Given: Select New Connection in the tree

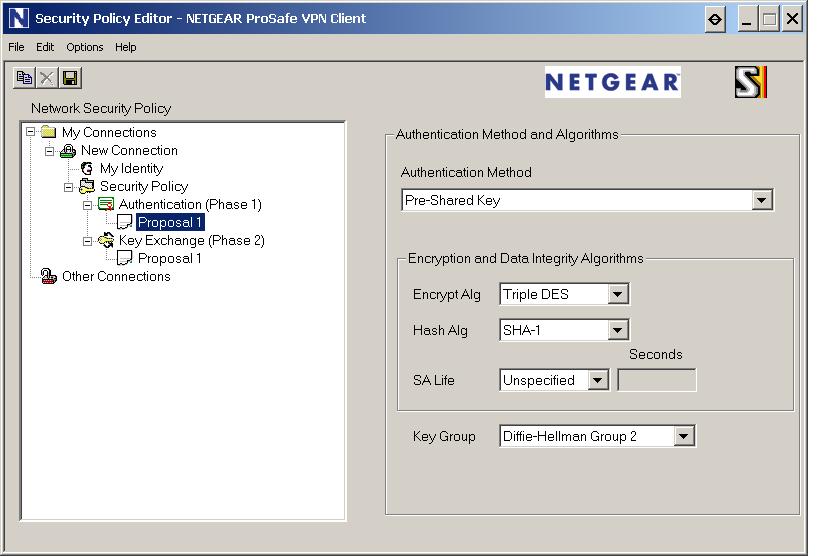Looking at the screenshot, I should pyautogui.click(x=129, y=151).
